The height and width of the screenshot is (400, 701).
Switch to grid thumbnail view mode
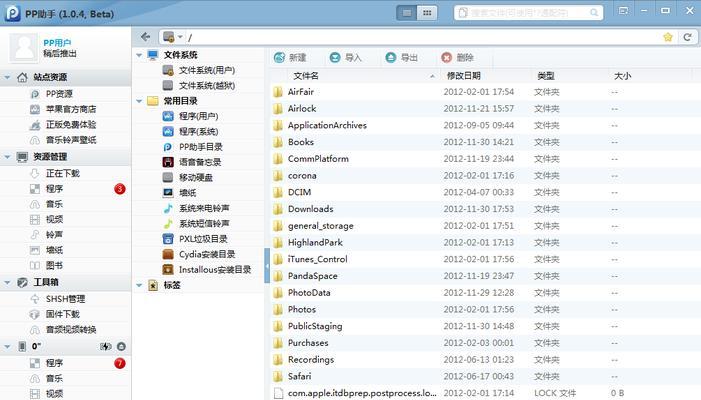427,13
